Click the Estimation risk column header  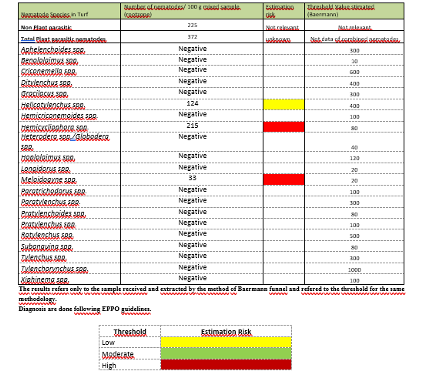pos(280,11)
